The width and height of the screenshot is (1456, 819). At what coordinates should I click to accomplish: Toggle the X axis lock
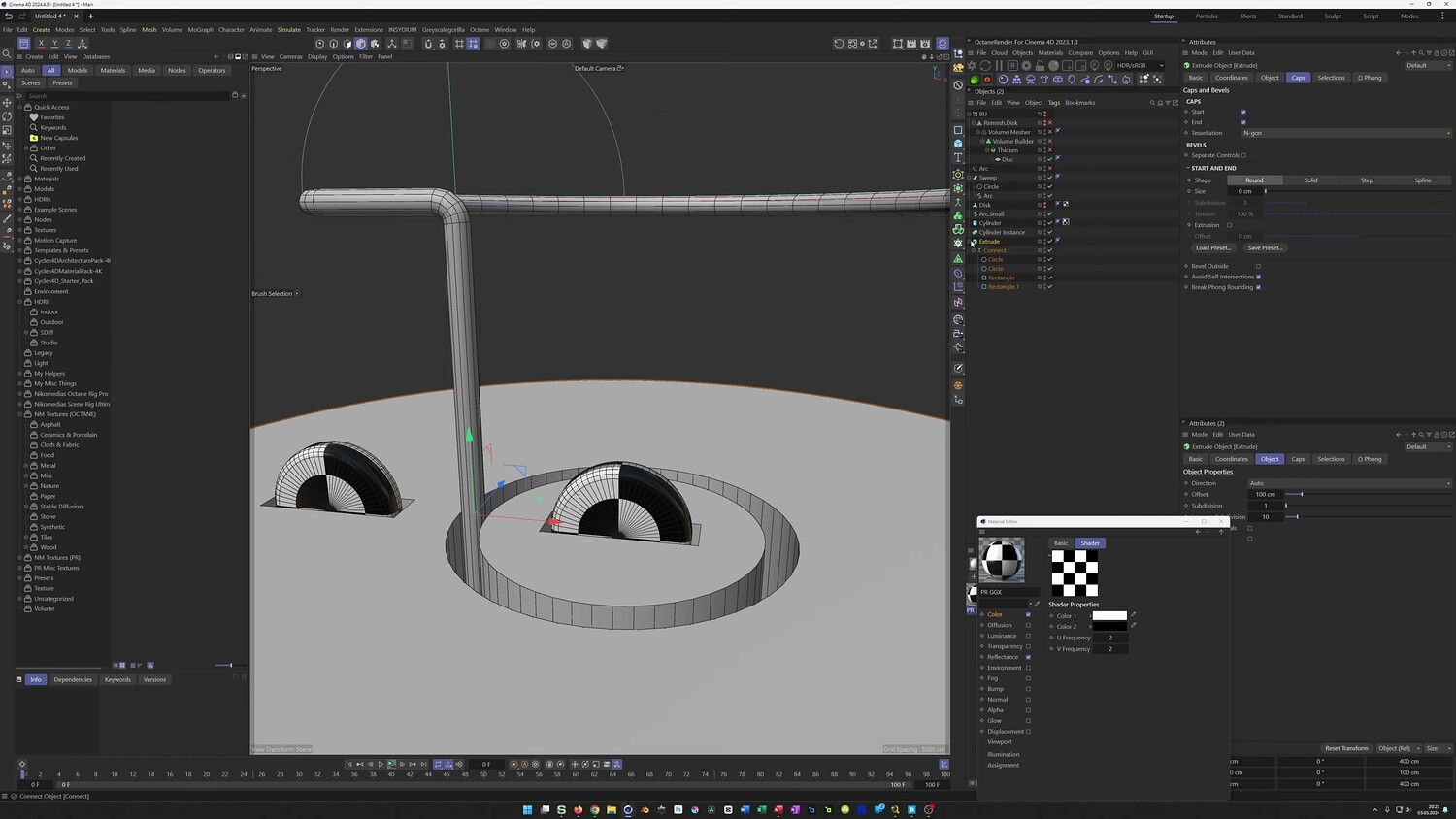41,44
